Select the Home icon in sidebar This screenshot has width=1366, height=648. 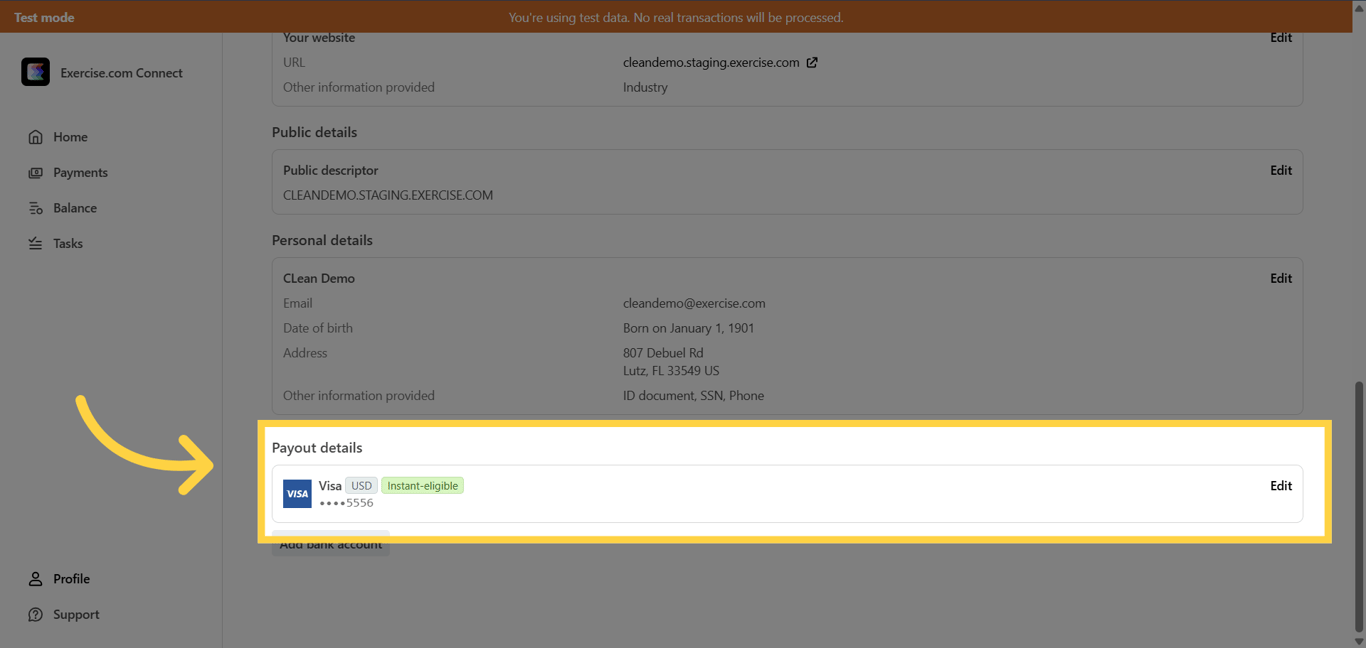(36, 136)
